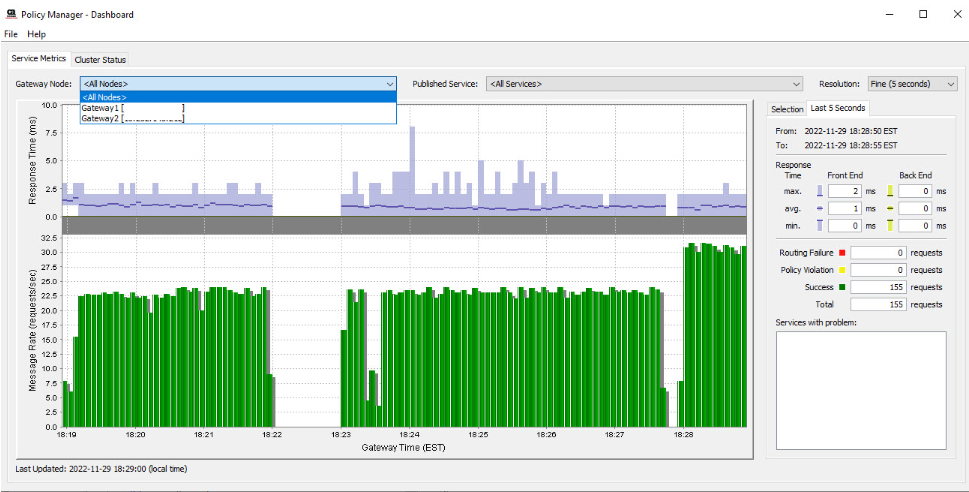Click the Back End min response icon
Image resolution: width=969 pixels, height=492 pixels.
[889, 225]
